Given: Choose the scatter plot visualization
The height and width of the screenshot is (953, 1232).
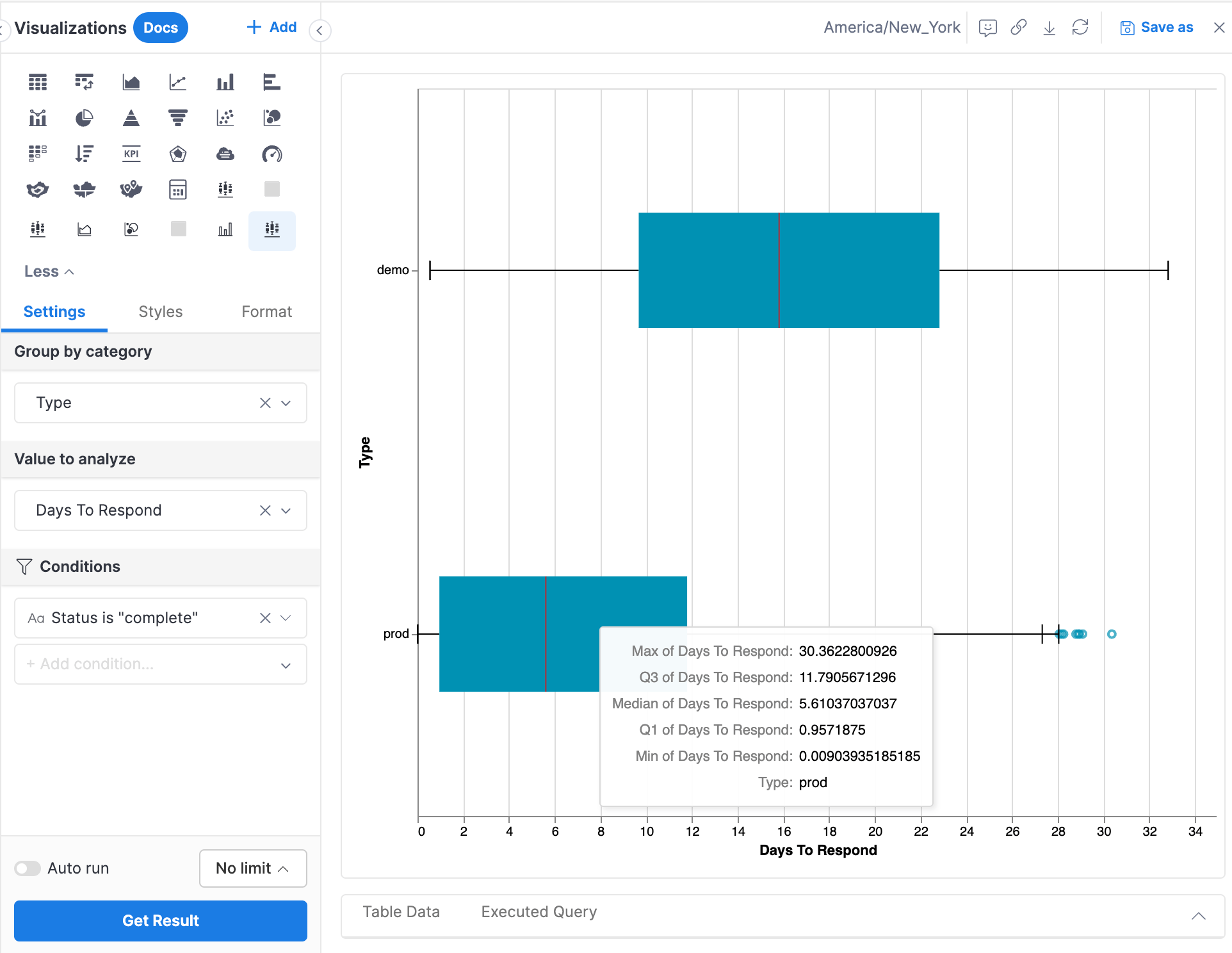Looking at the screenshot, I should (x=225, y=118).
